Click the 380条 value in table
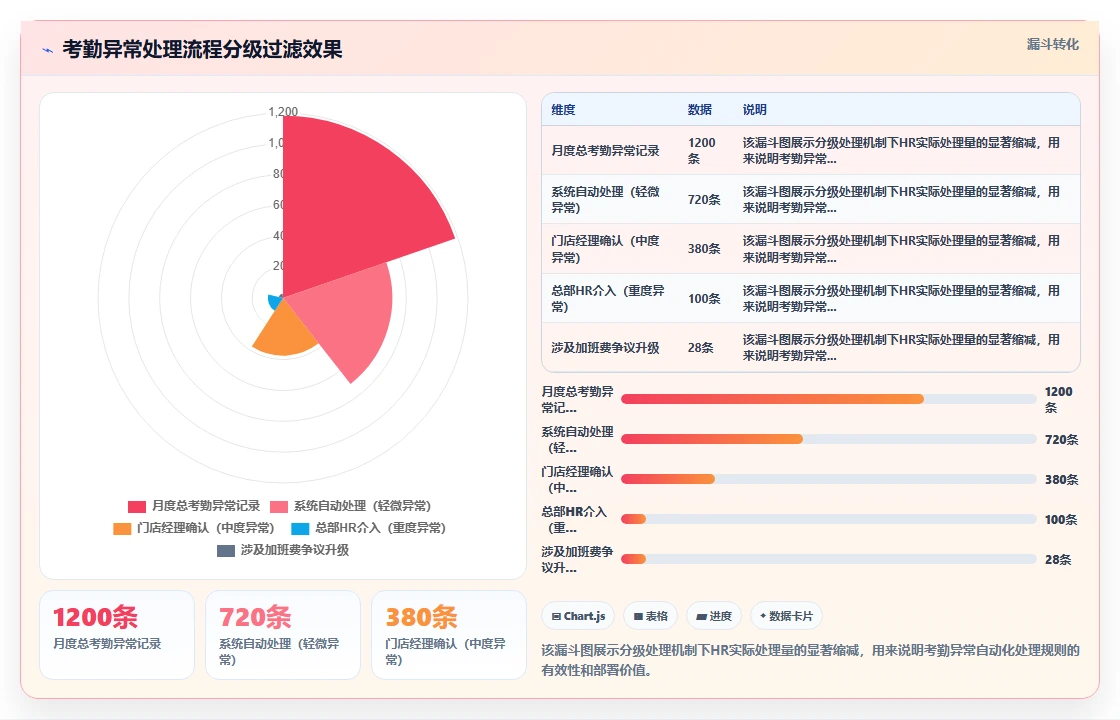Image resolution: width=1120 pixels, height=720 pixels. [704, 249]
